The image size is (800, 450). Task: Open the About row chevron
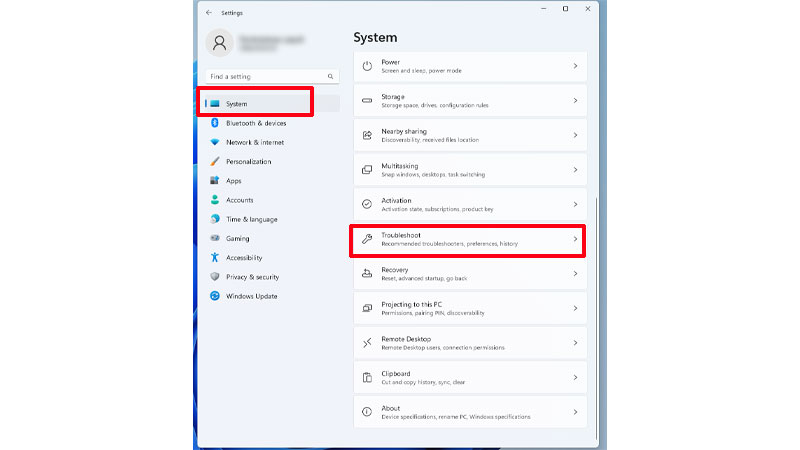coord(575,412)
